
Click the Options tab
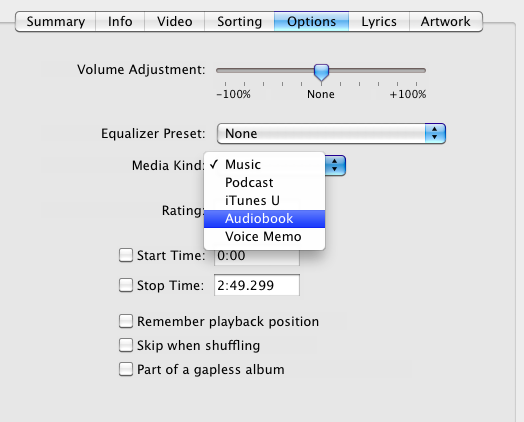point(311,22)
